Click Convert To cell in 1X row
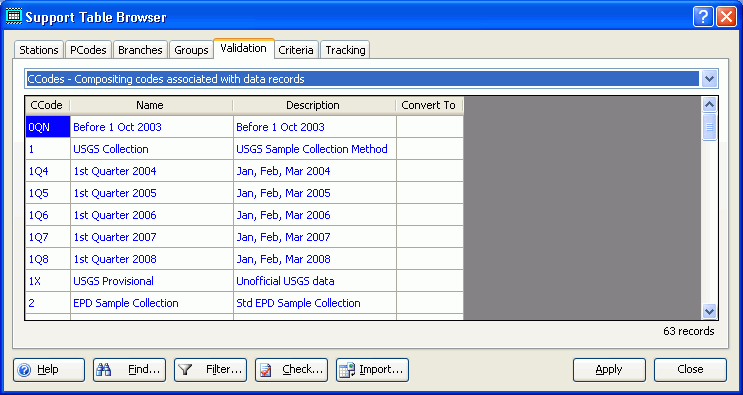Viewport: 743px width, 395px height. pyautogui.click(x=430, y=281)
